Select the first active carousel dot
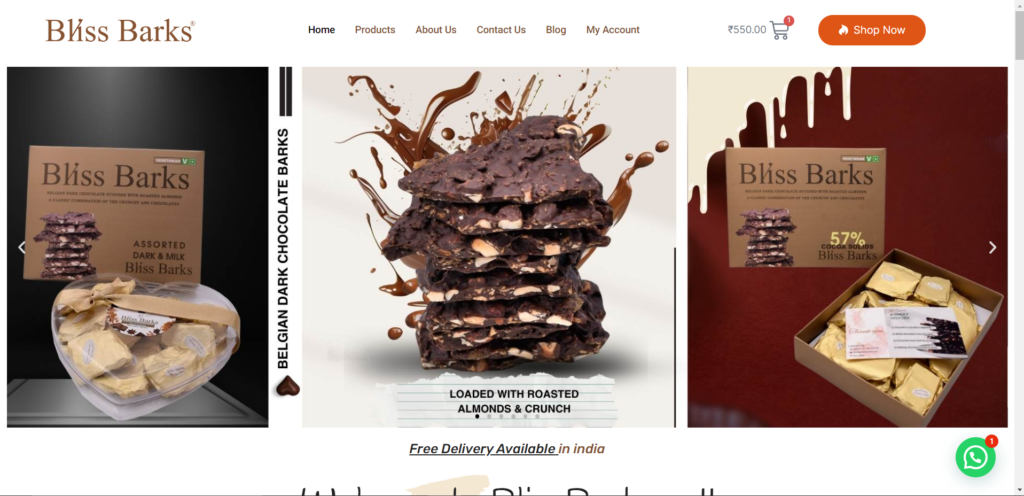Viewport: 1024px width, 496px height. click(x=477, y=416)
